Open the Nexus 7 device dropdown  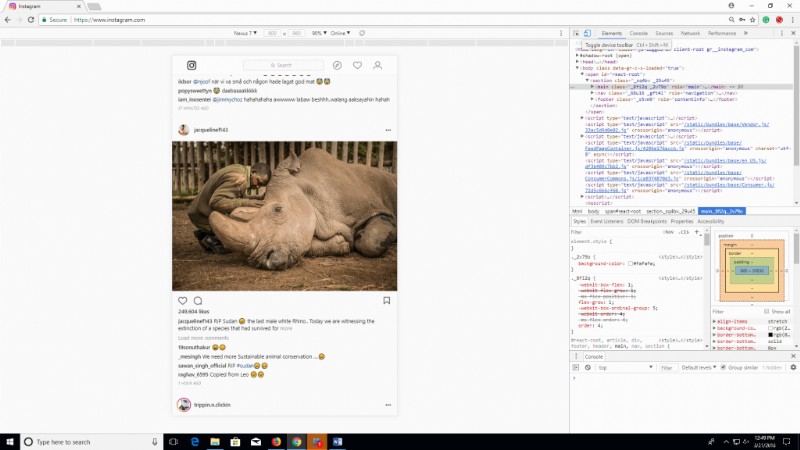pyautogui.click(x=245, y=33)
